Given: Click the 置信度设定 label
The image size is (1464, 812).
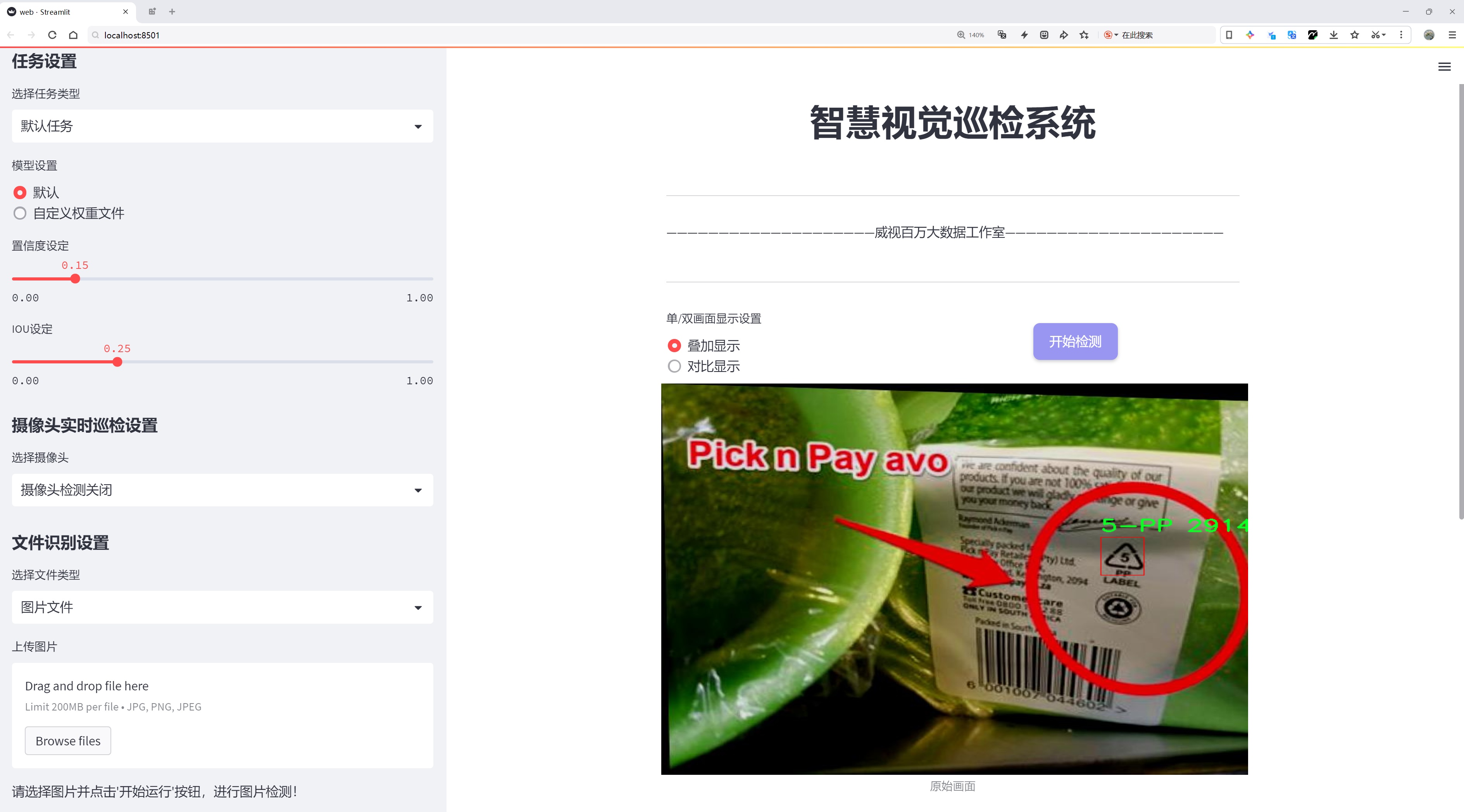Looking at the screenshot, I should coord(40,246).
